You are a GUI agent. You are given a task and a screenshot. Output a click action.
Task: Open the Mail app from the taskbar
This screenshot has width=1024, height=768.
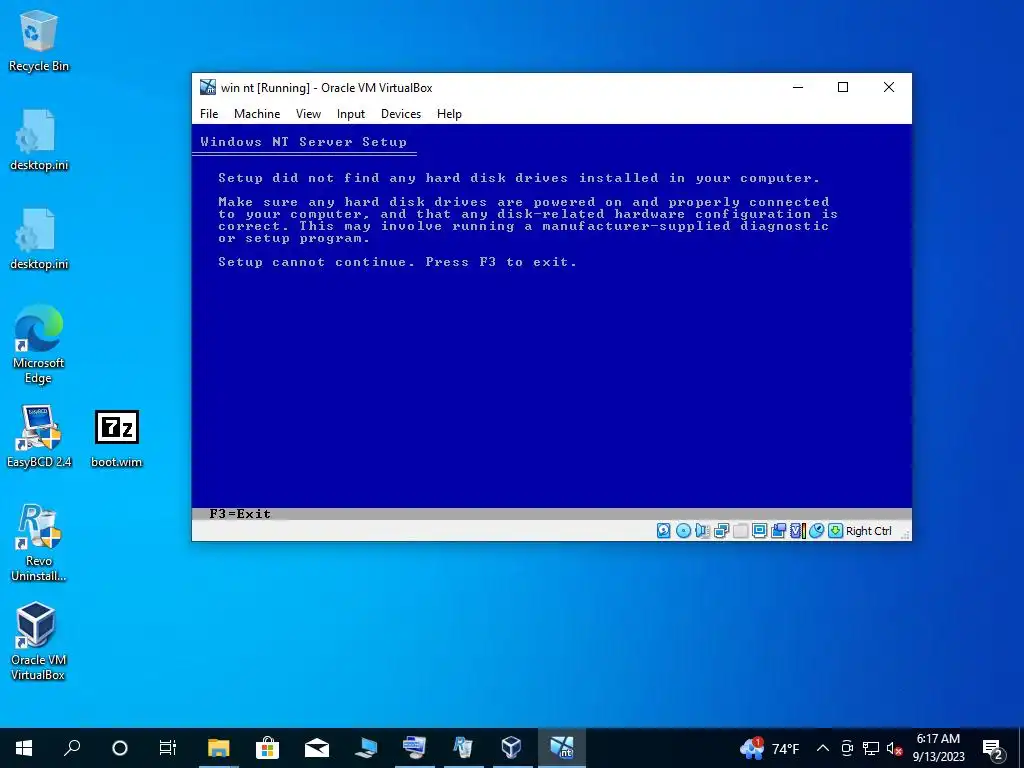pos(317,748)
